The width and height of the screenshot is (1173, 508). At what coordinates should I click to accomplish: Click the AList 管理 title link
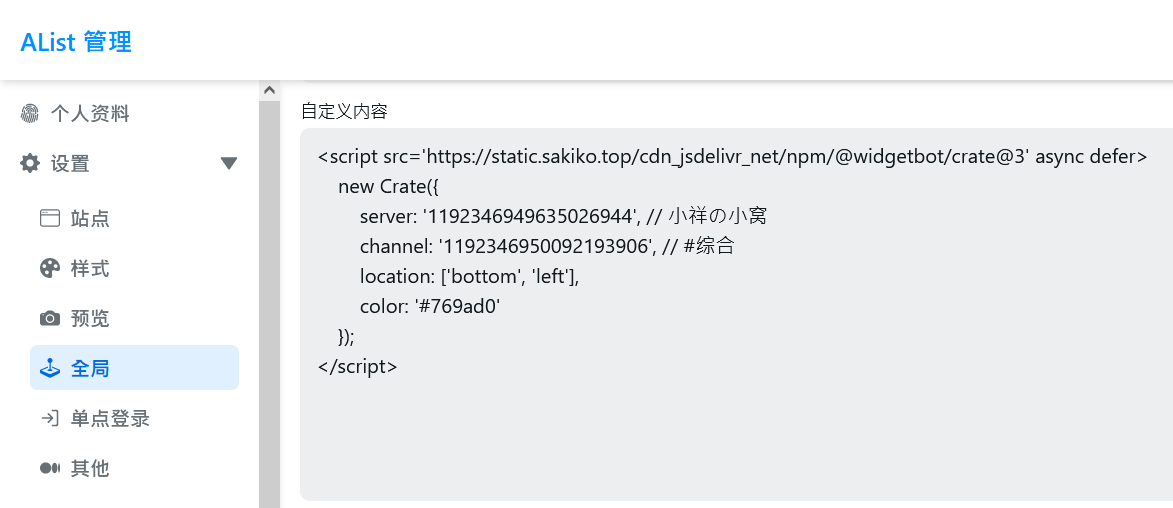(x=76, y=42)
